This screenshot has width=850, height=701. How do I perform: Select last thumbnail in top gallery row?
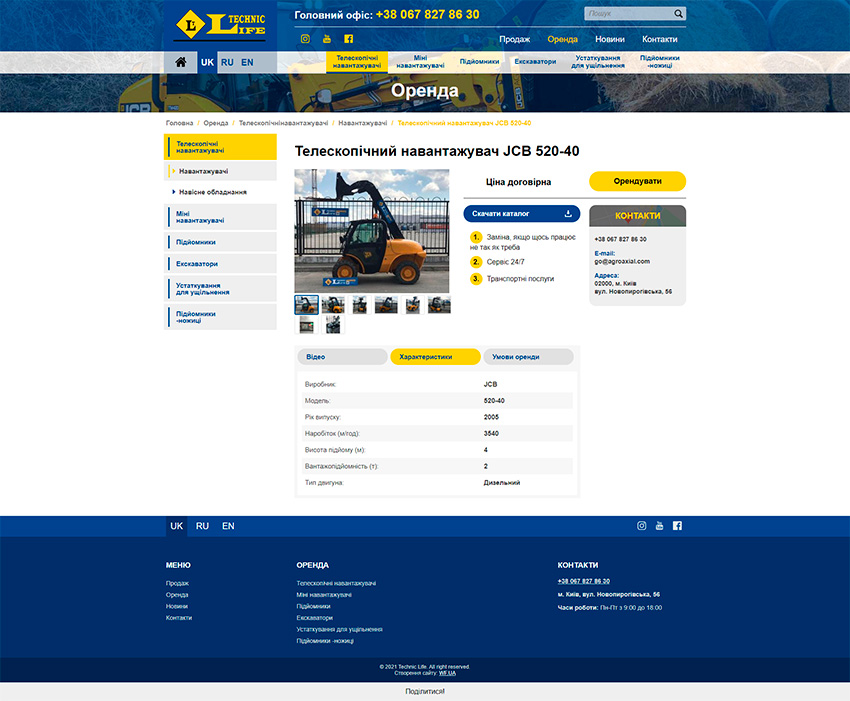pyautogui.click(x=439, y=305)
